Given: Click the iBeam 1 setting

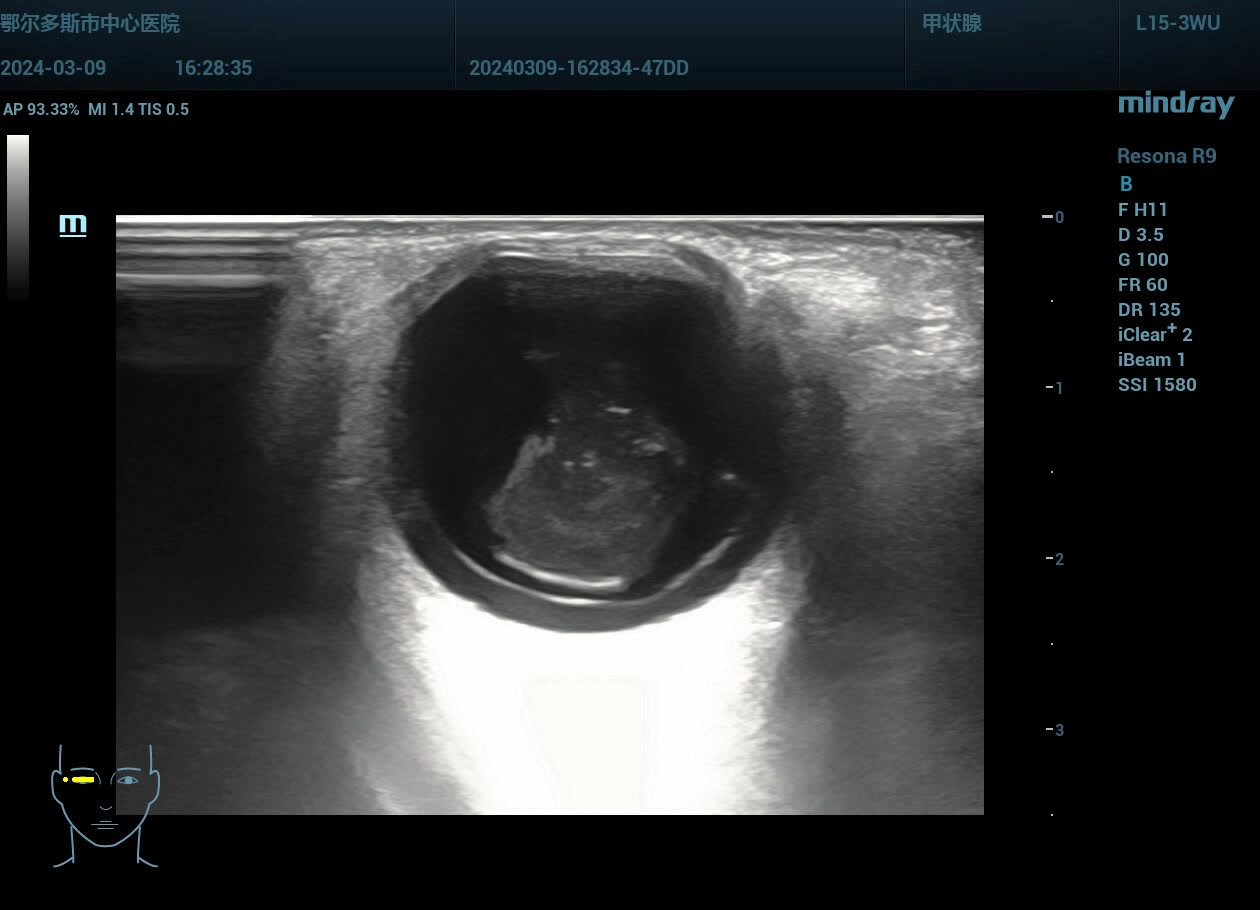Looking at the screenshot, I should click(1151, 360).
